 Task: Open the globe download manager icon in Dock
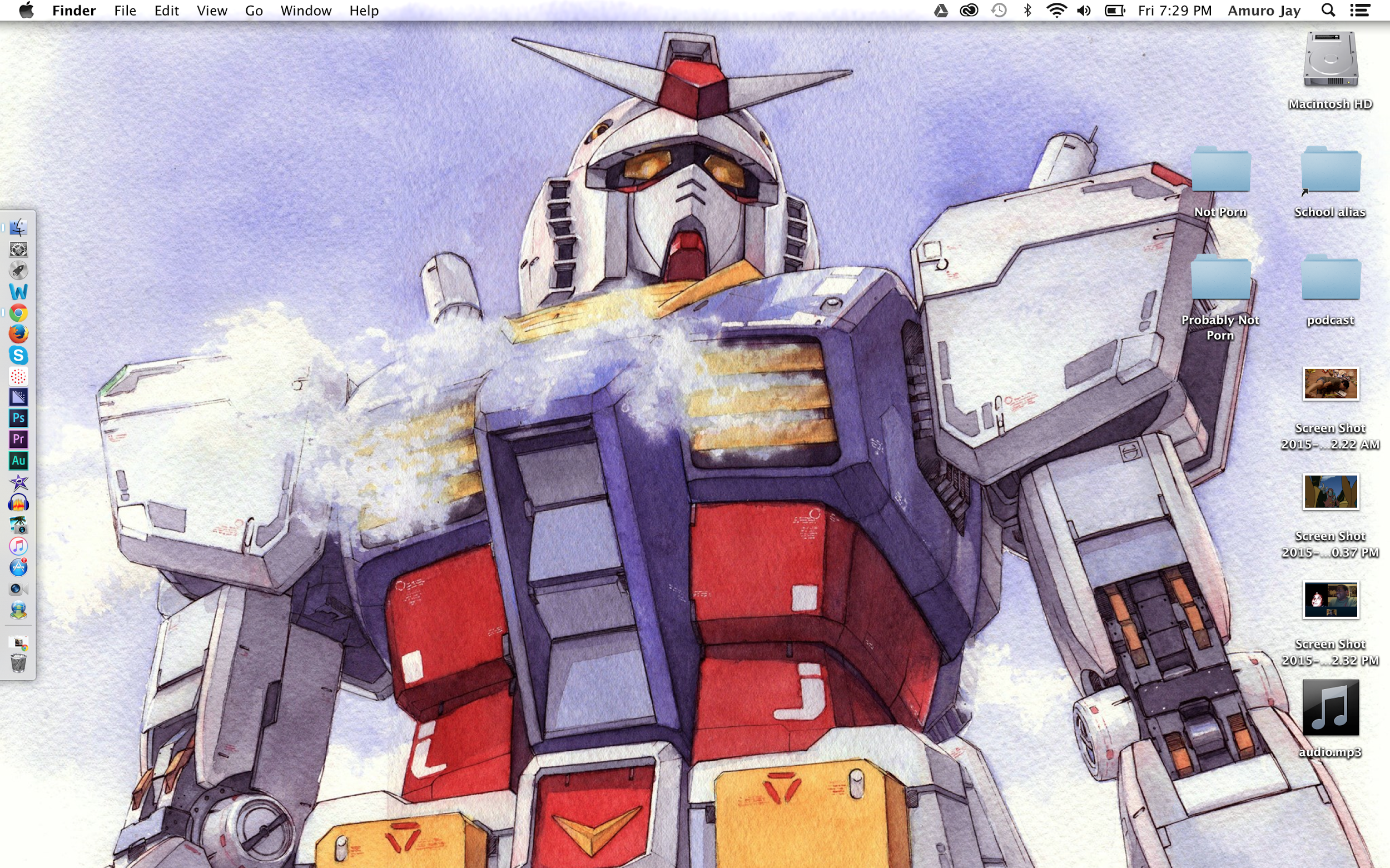point(18,610)
